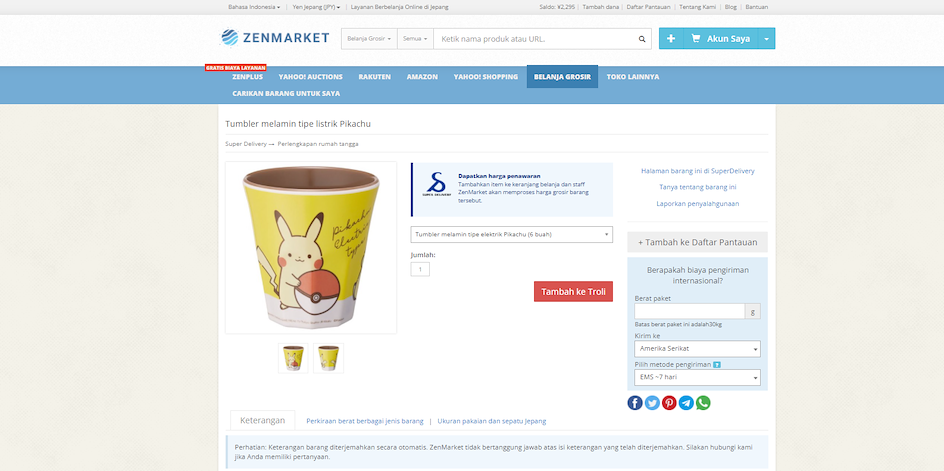944x471 pixels.
Task: Click Tambah ke Daftar Pantauan button
Action: [697, 242]
